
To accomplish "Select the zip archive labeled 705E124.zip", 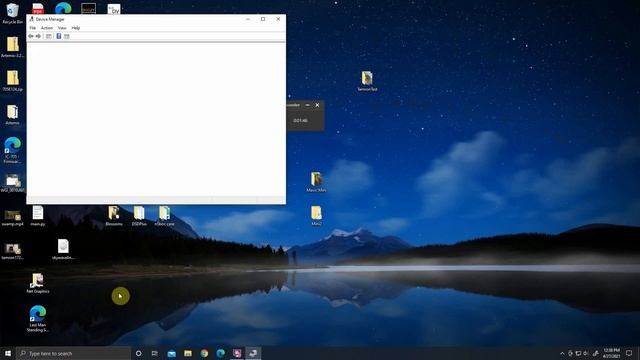I will point(13,80).
